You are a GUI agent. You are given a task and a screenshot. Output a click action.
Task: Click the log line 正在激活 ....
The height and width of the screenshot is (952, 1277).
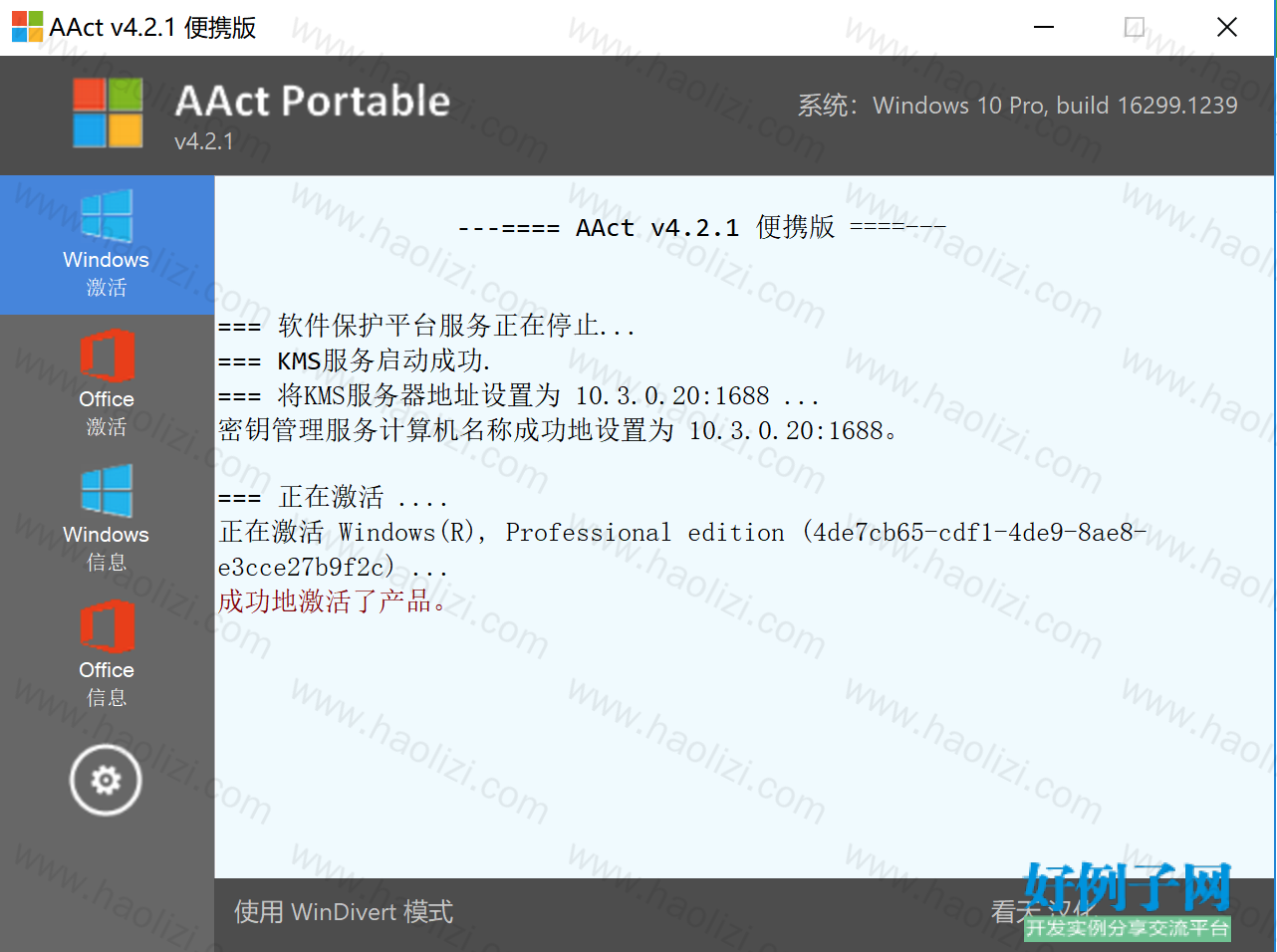333,497
